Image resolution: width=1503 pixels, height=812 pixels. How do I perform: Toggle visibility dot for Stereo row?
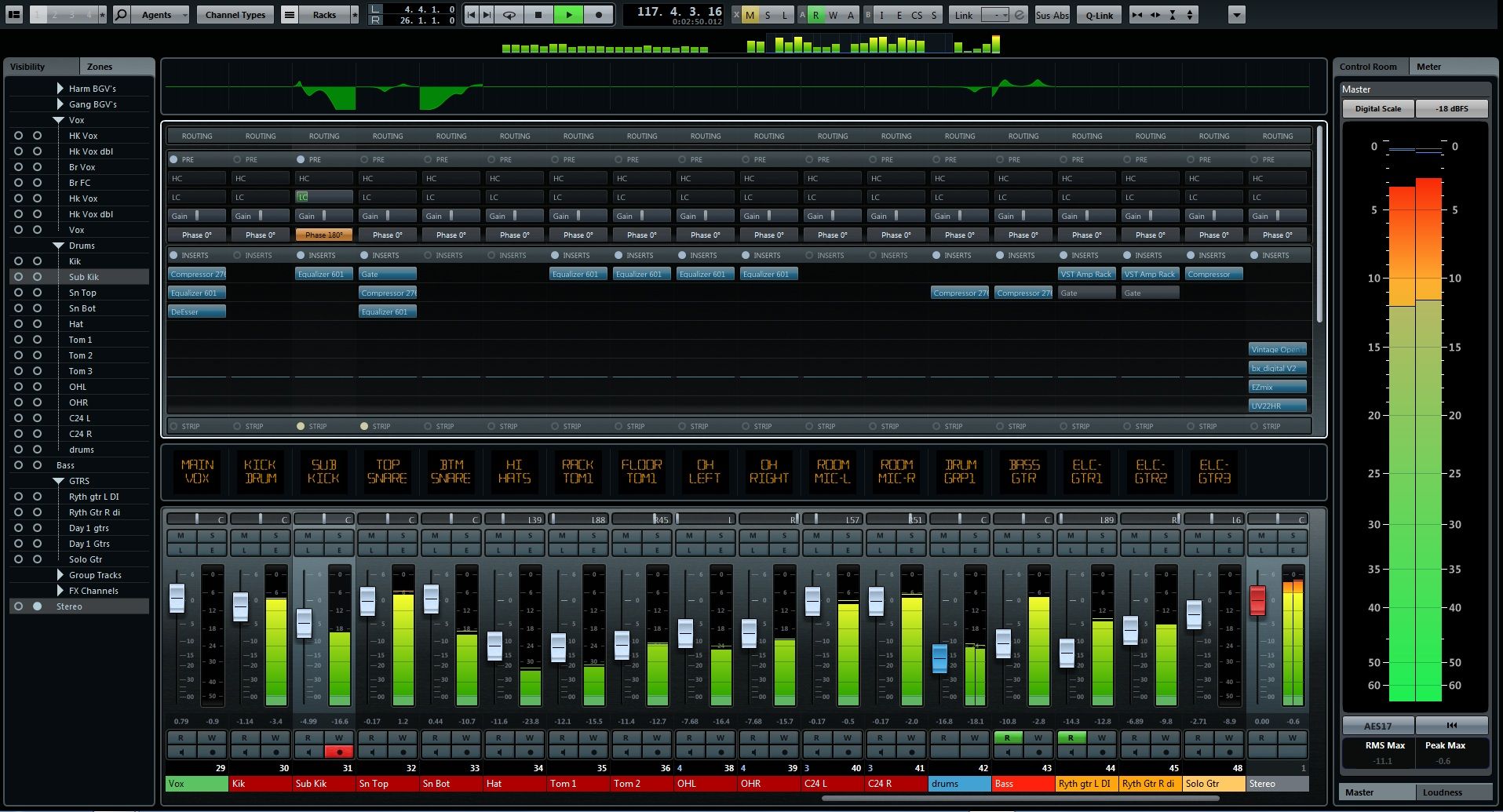(x=37, y=606)
